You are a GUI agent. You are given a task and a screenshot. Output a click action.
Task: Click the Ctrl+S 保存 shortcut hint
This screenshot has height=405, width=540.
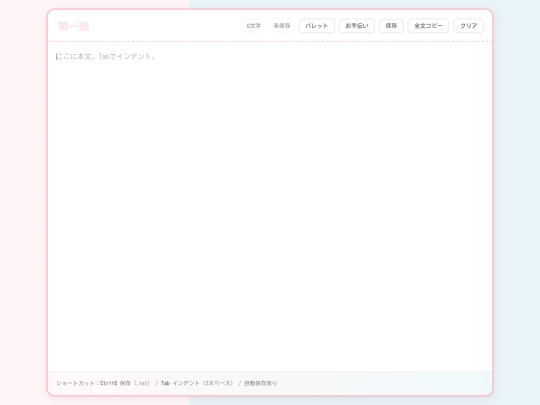coord(125,383)
